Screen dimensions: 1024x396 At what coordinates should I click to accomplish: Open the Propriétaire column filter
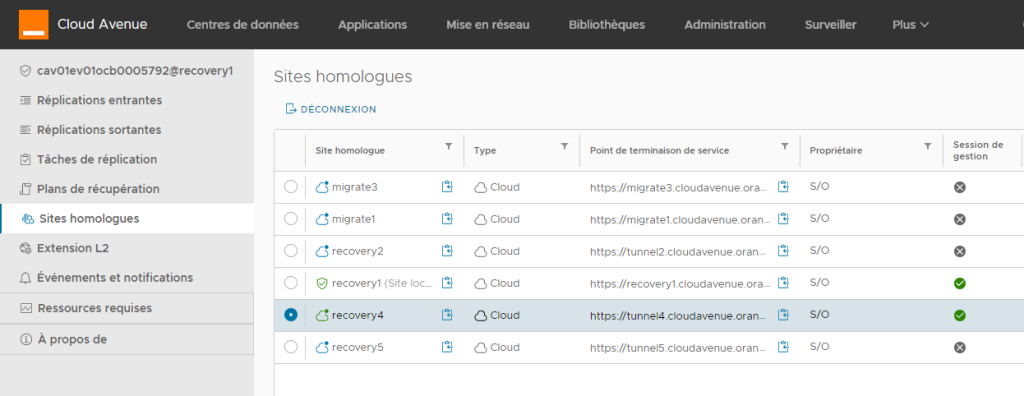[x=927, y=147]
